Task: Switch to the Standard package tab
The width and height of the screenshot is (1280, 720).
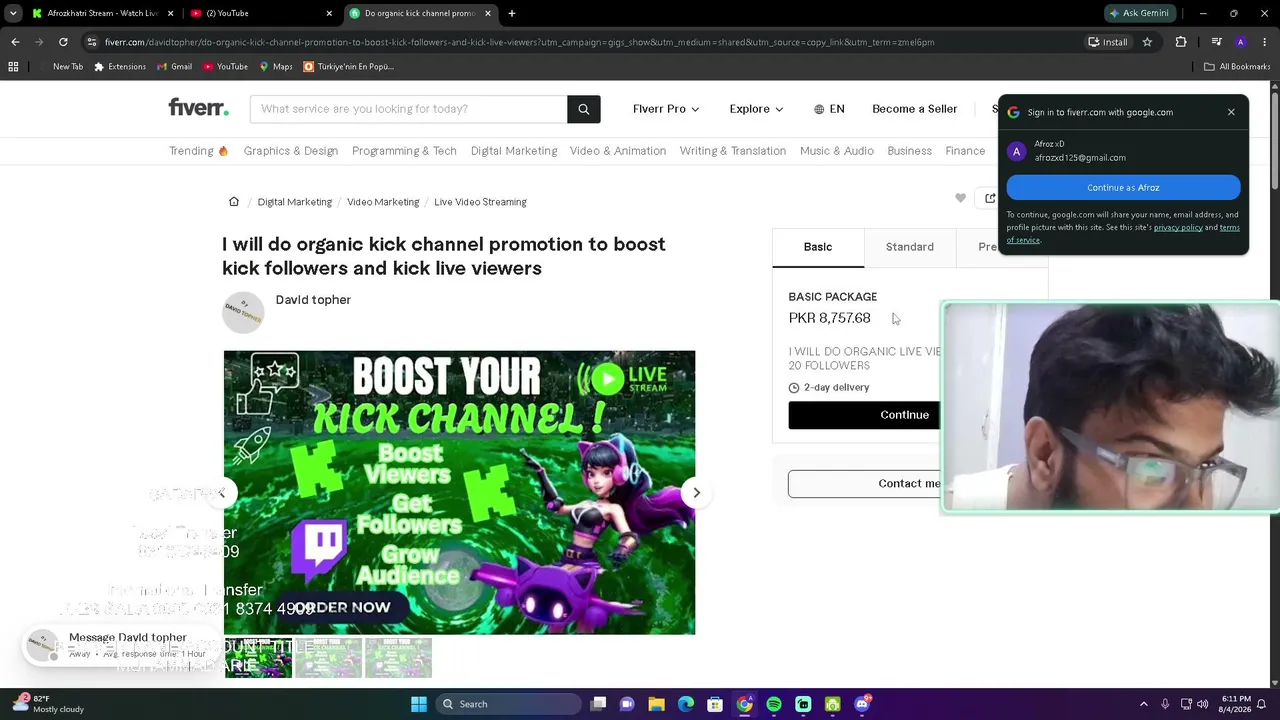Action: pyautogui.click(x=910, y=247)
